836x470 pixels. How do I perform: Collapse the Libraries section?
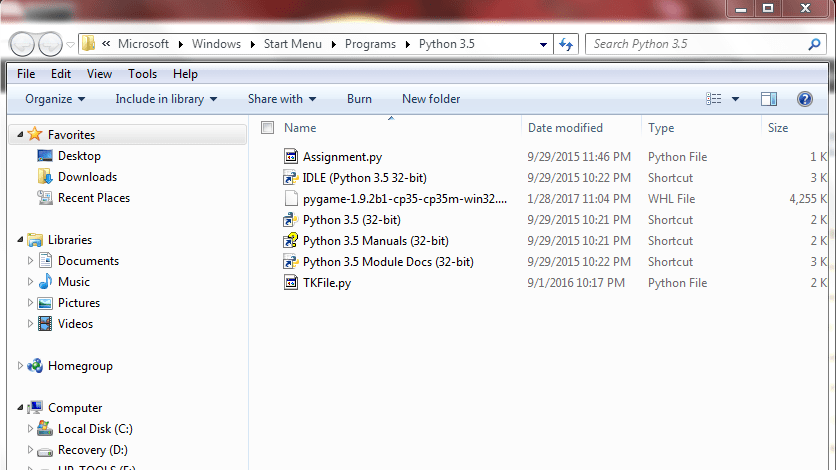(x=20, y=239)
